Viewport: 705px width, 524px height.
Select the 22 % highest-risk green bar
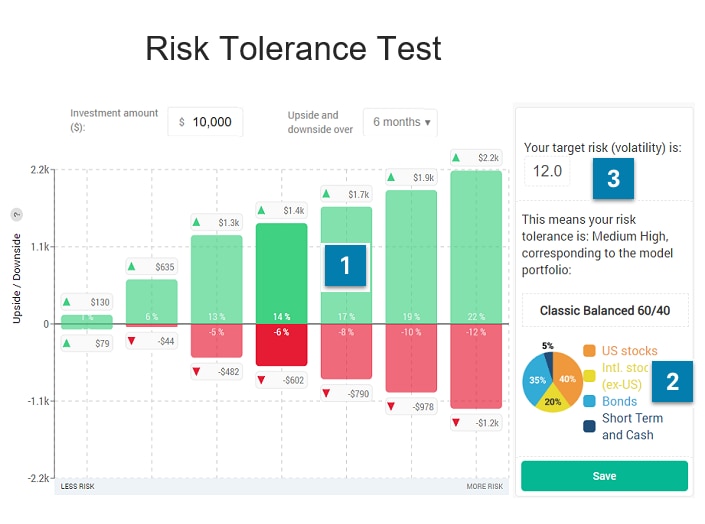pos(476,247)
